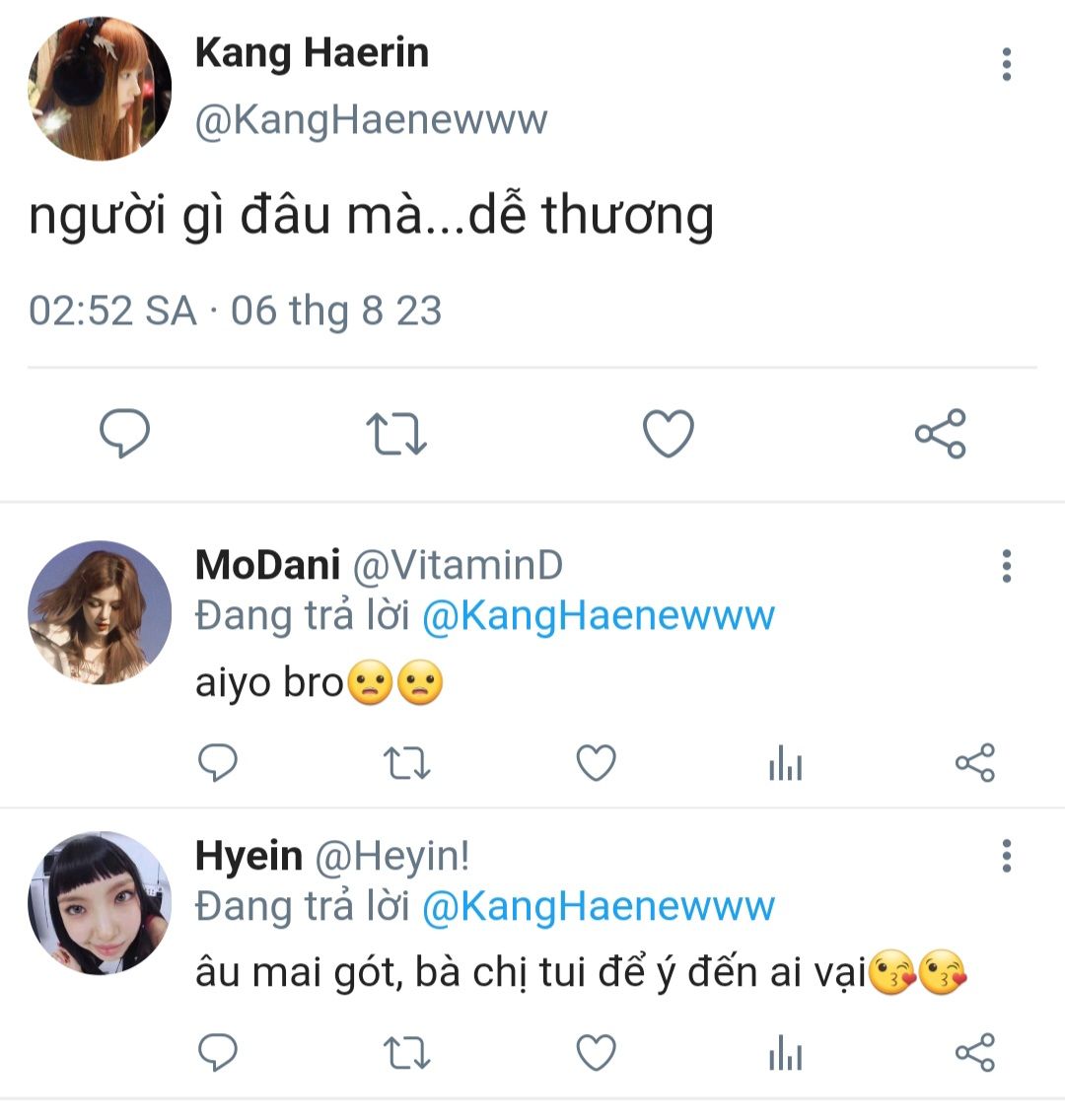Reply to Hyein's comment
Viewport: 1065px width, 1120px height.
coord(218,1053)
